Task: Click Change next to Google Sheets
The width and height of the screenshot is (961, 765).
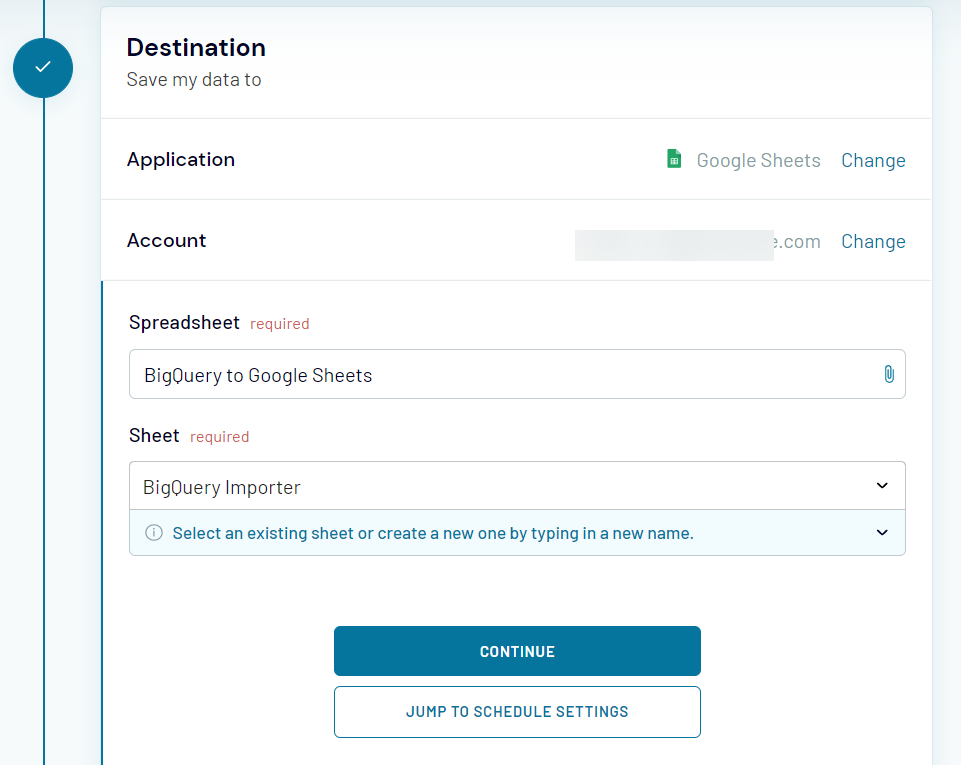Action: (872, 160)
